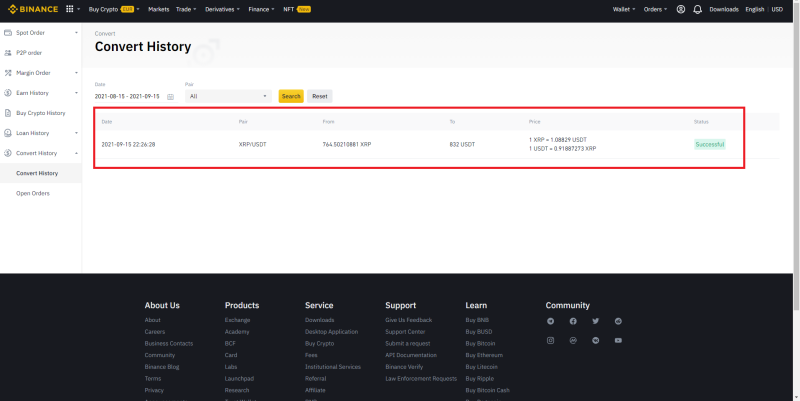800x401 pixels.
Task: Click the yellow Search button
Action: click(x=291, y=96)
